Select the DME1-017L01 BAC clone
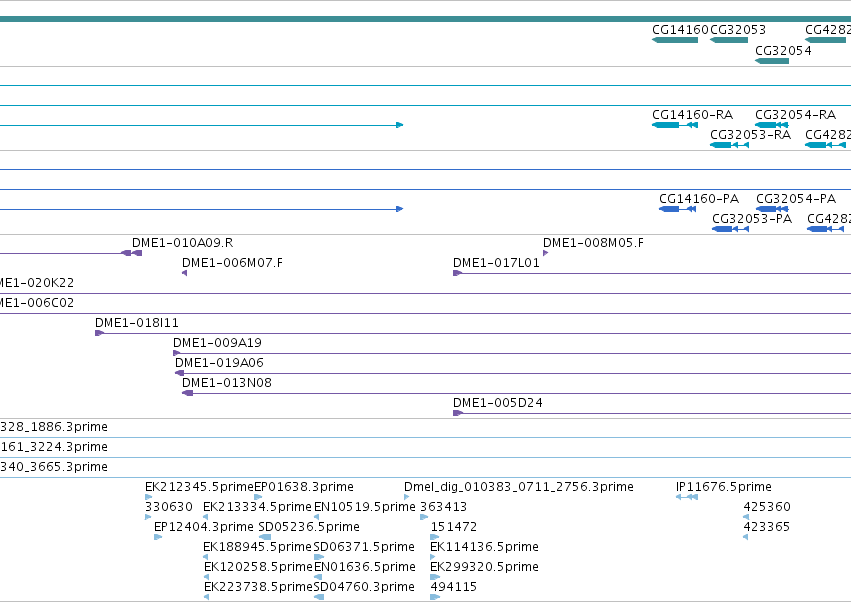851x602 pixels. point(651,273)
